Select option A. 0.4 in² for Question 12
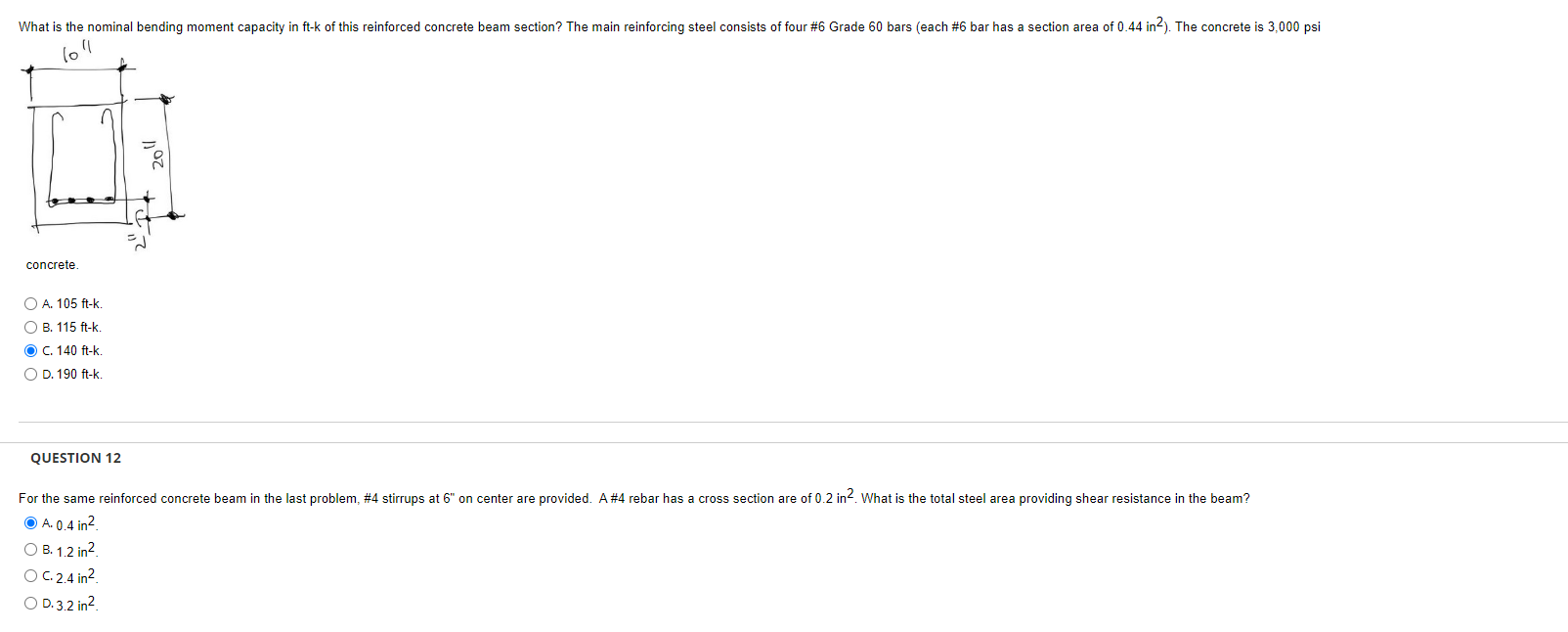Viewport: 1568px width, 632px height. (30, 522)
